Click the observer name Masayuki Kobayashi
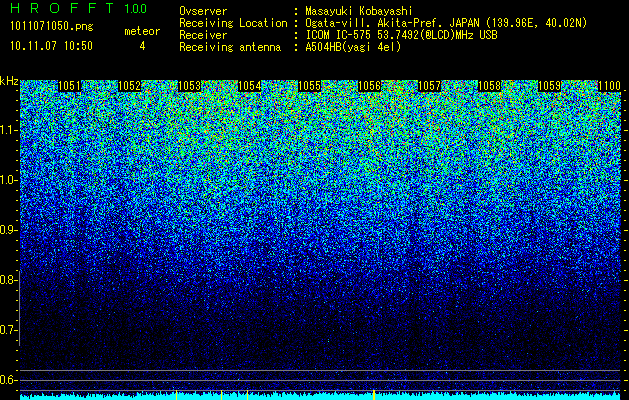Image resolution: width=629 pixels, height=400 pixels. (x=359, y=11)
